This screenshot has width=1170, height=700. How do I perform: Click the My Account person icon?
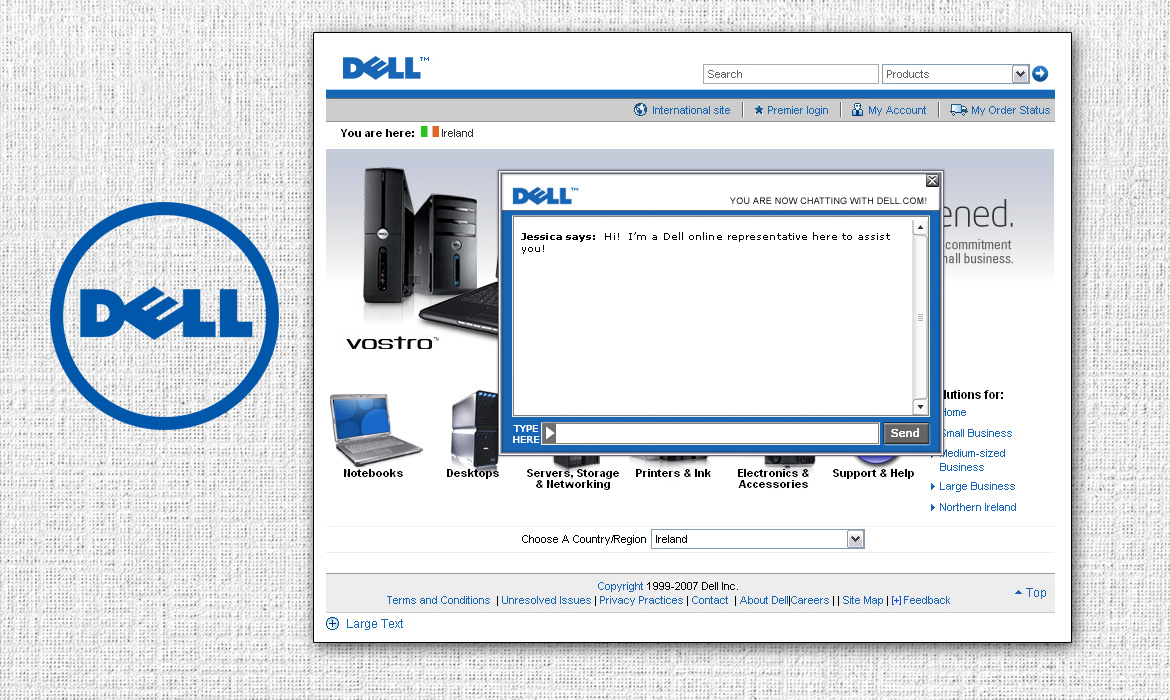(x=857, y=110)
